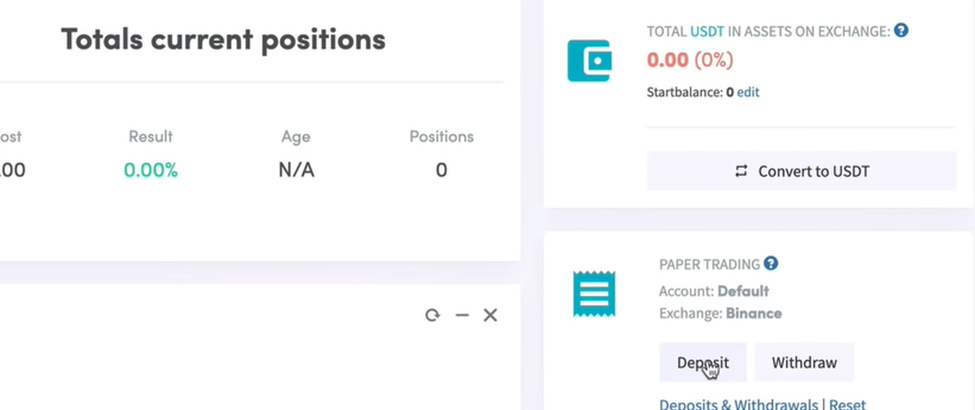Image resolution: width=975 pixels, height=410 pixels.
Task: Edit the Startbalance value
Action: pos(748,92)
